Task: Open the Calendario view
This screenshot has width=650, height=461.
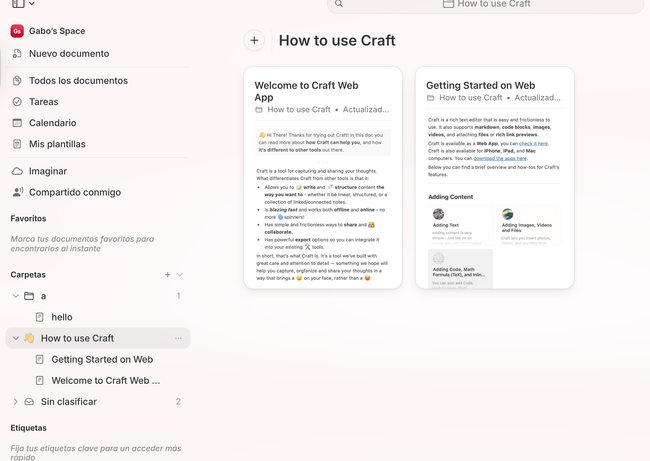Action: (x=52, y=123)
